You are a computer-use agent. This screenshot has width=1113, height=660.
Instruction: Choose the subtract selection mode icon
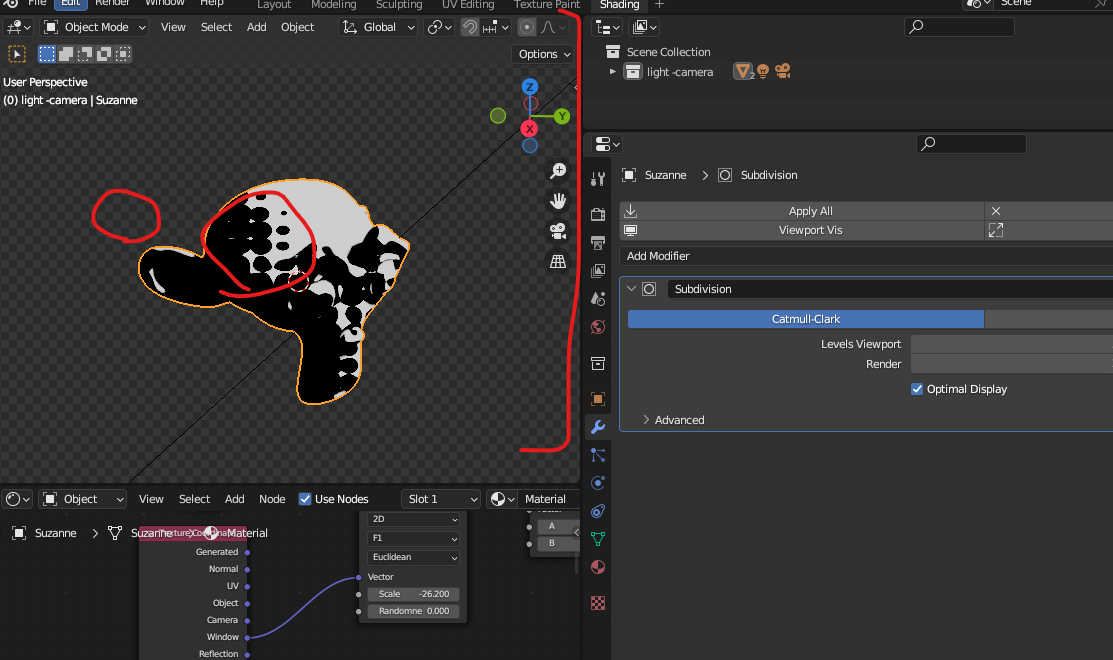click(x=85, y=54)
